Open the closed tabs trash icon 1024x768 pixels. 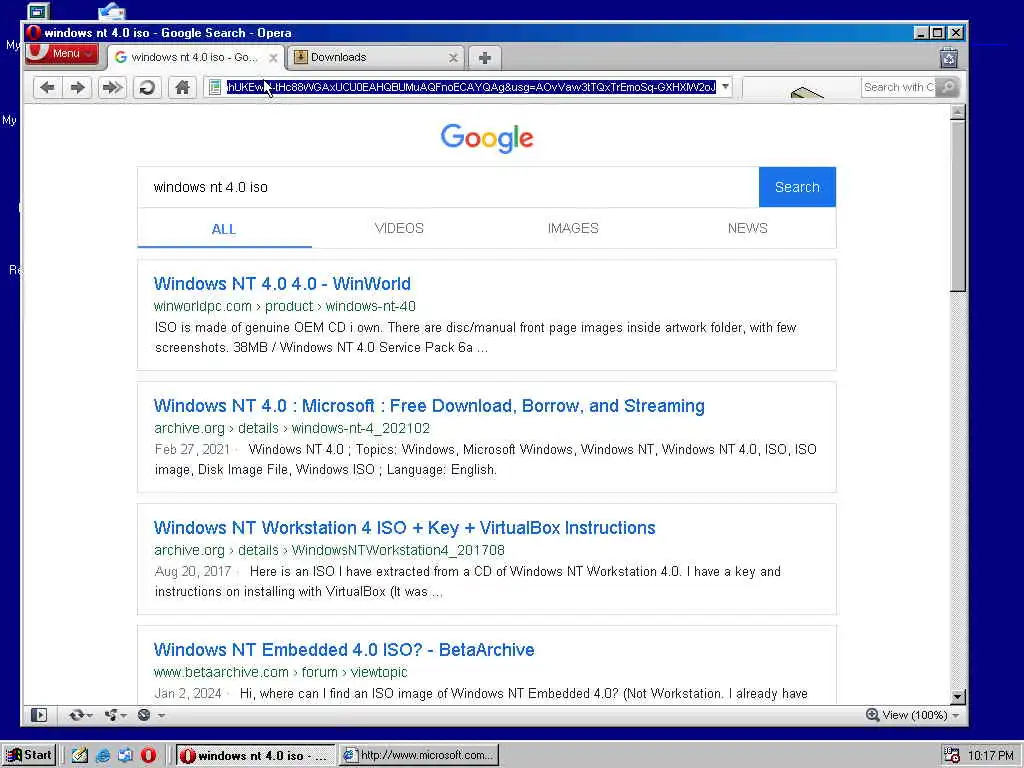pos(949,58)
